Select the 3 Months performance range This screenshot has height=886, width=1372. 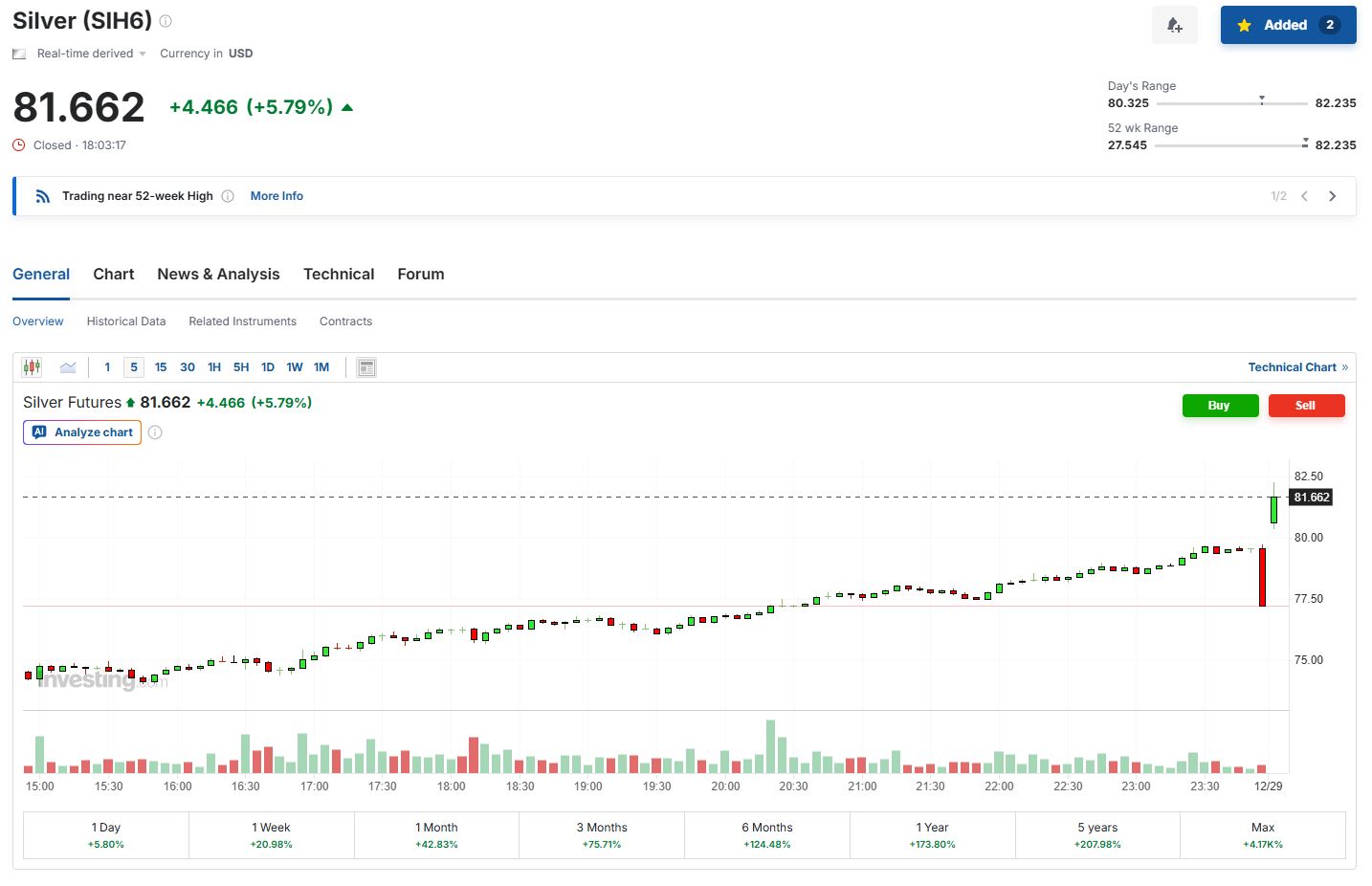tap(602, 835)
